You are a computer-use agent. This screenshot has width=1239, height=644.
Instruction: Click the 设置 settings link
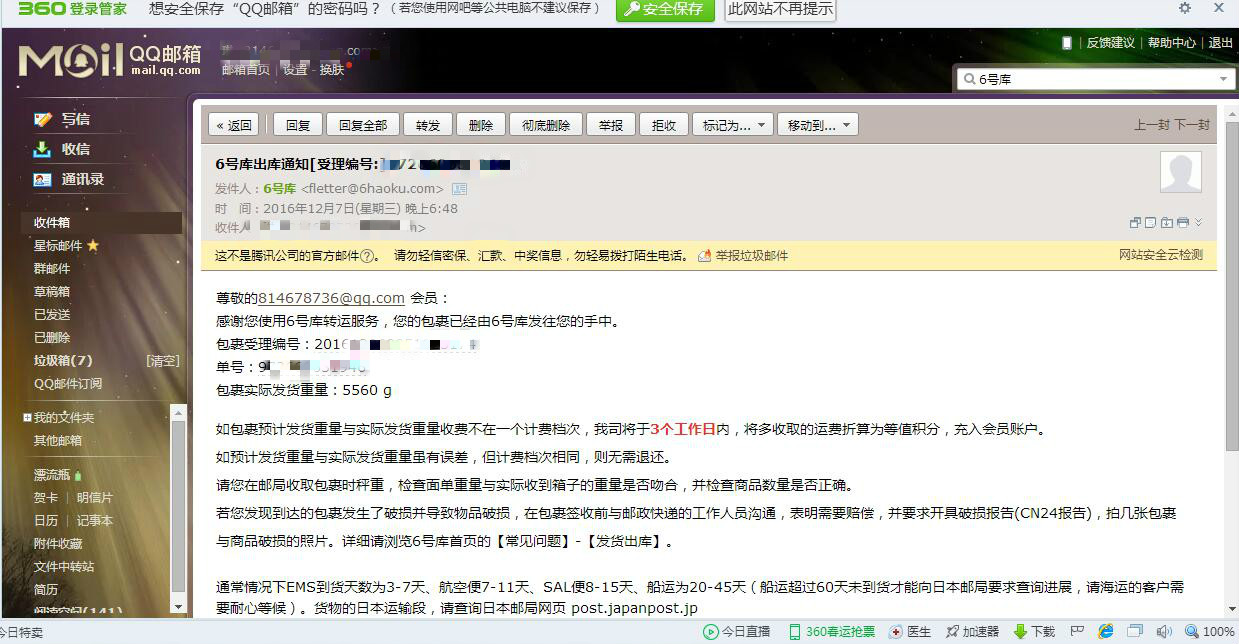295,70
